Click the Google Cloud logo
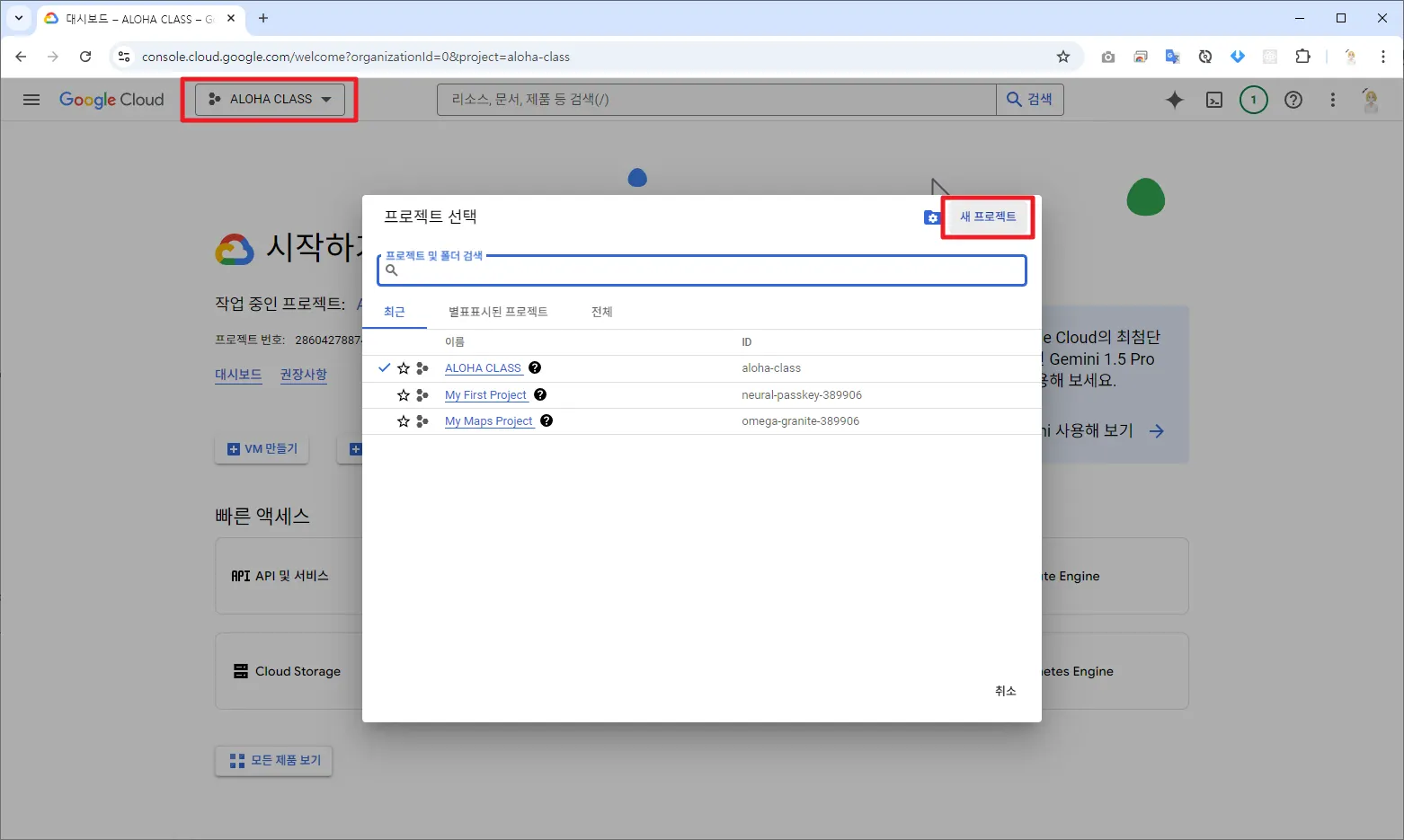The image size is (1404, 840). tap(111, 100)
